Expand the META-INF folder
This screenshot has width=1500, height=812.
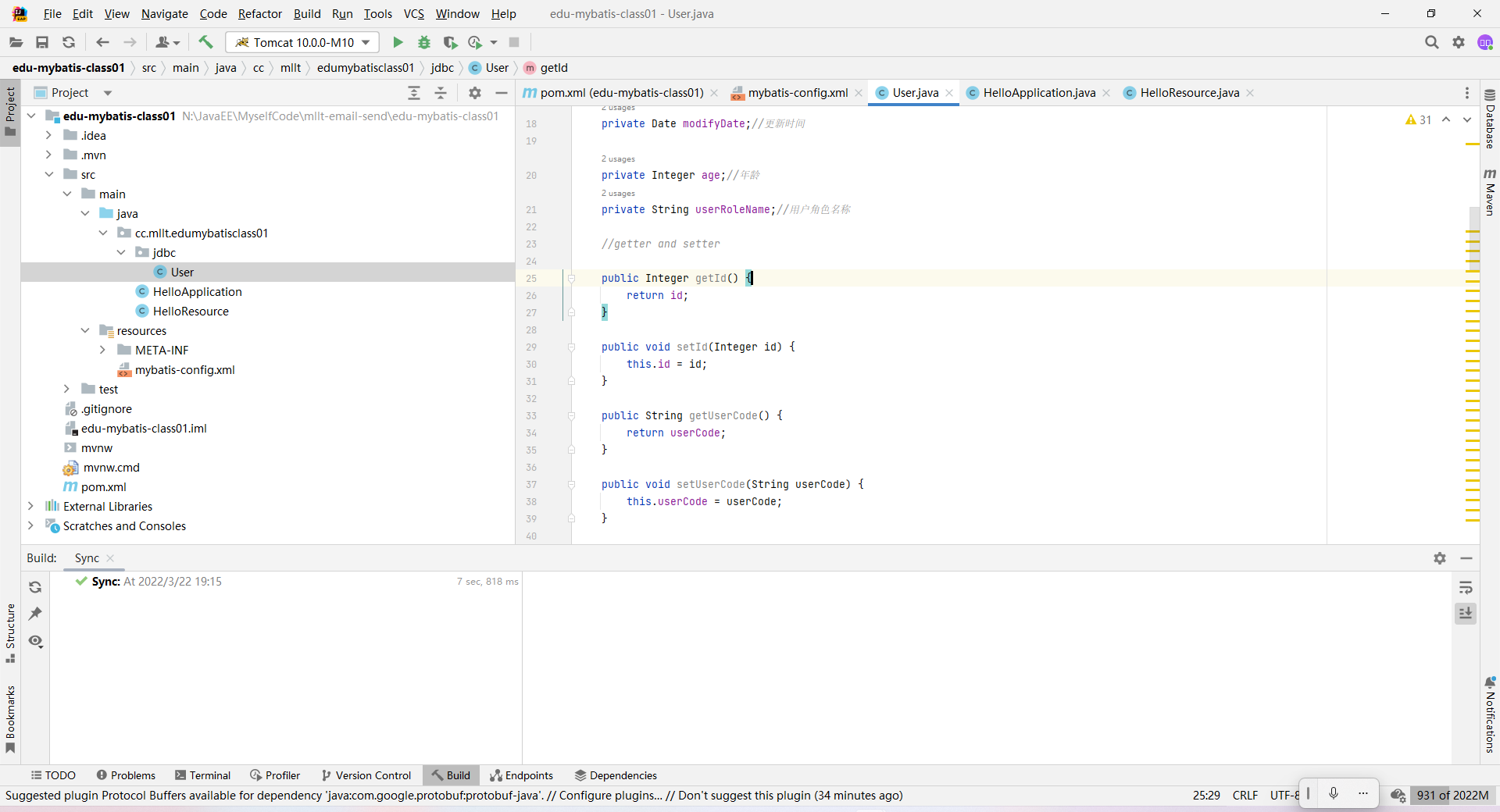pos(102,350)
